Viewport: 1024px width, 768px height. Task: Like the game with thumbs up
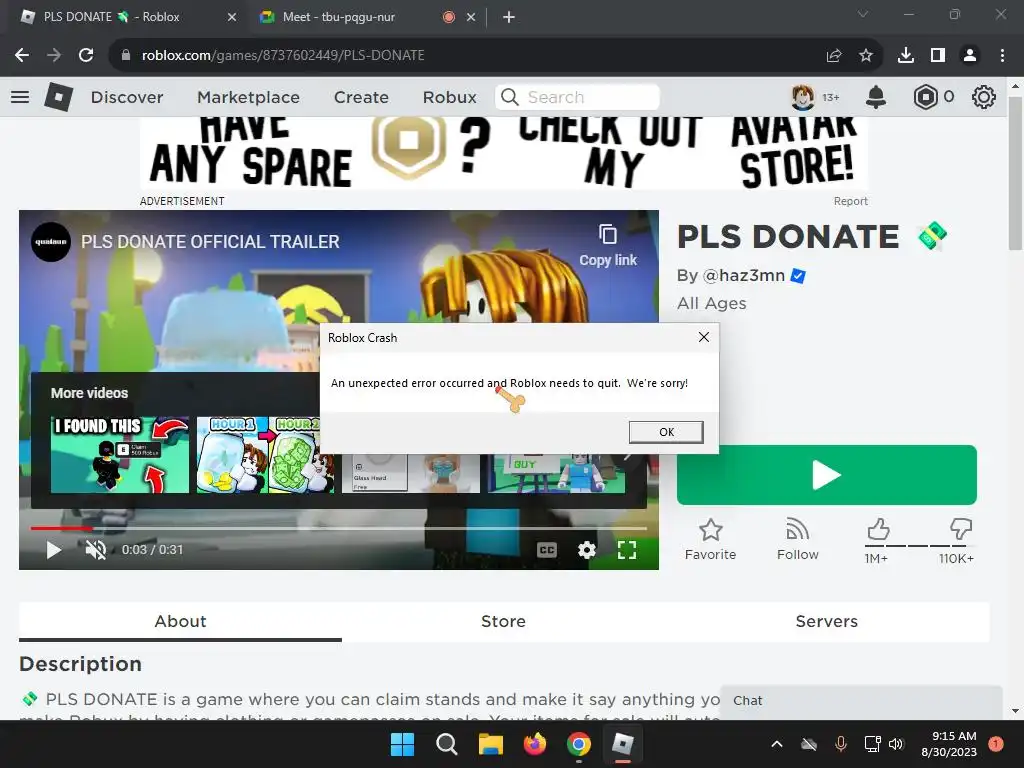pos(878,529)
